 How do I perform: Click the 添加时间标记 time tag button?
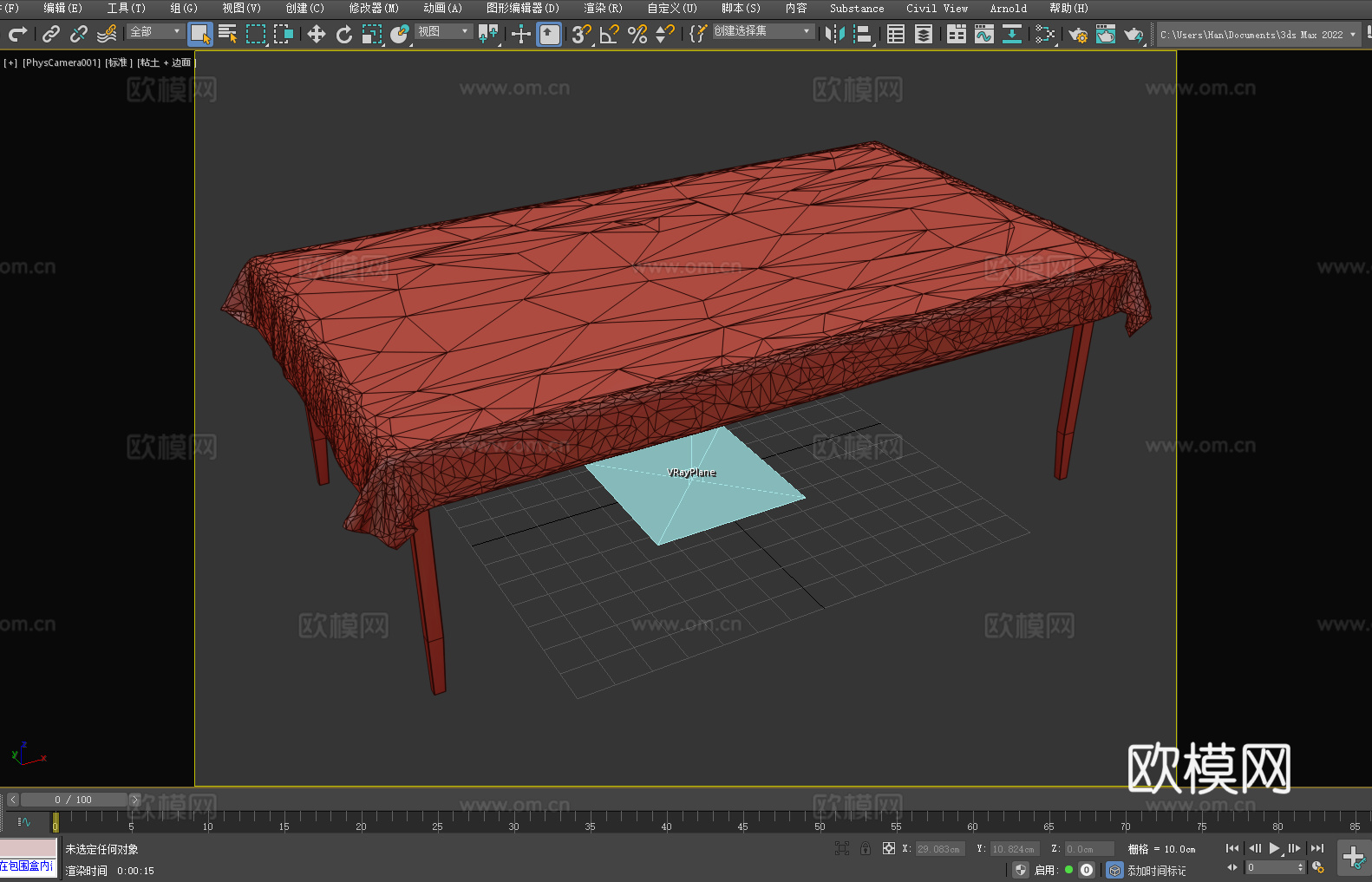pyautogui.click(x=1157, y=870)
